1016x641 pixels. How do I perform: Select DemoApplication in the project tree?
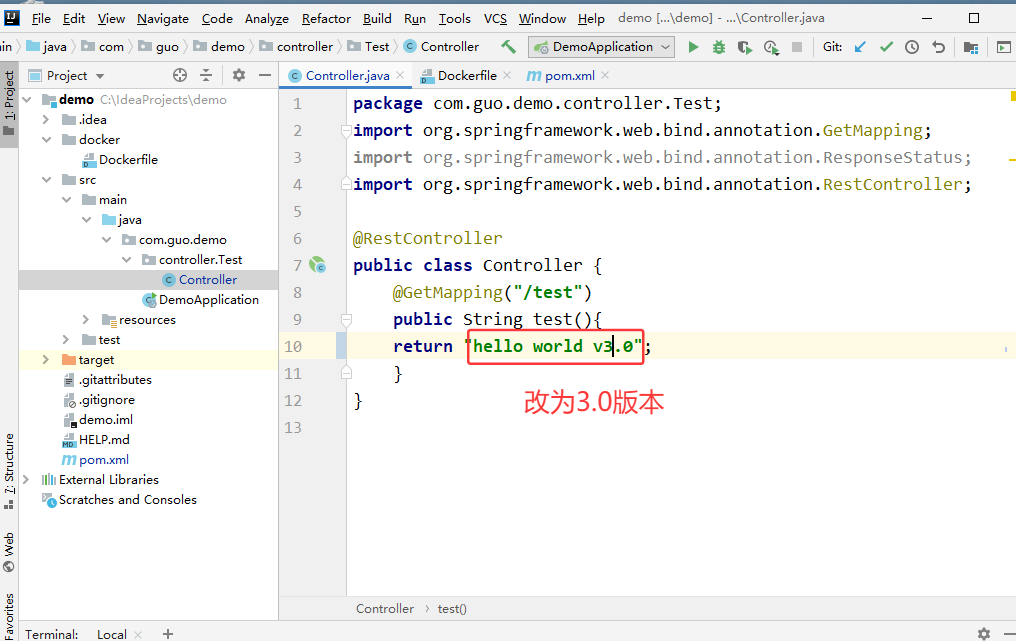pos(209,299)
